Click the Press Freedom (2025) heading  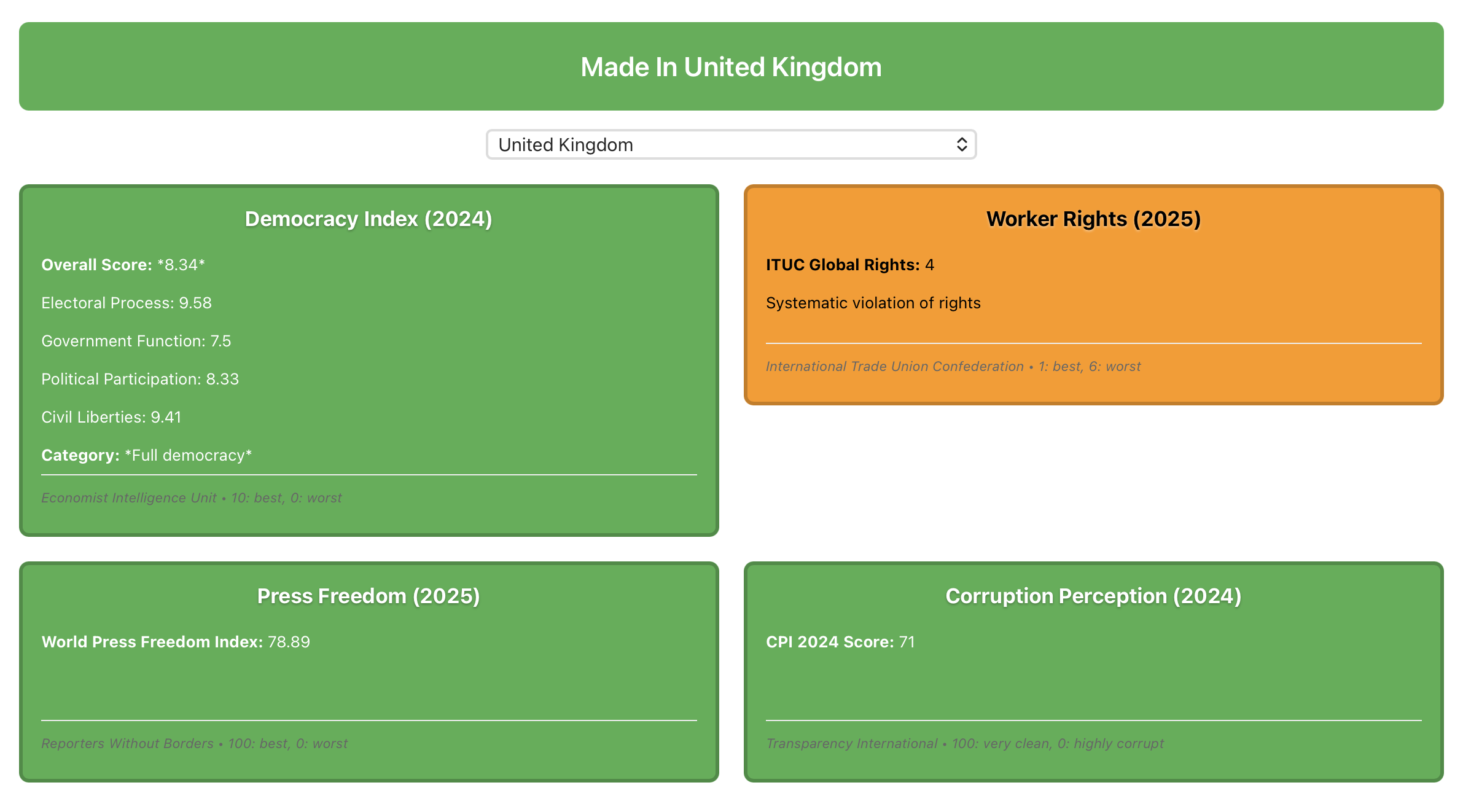[x=369, y=596]
